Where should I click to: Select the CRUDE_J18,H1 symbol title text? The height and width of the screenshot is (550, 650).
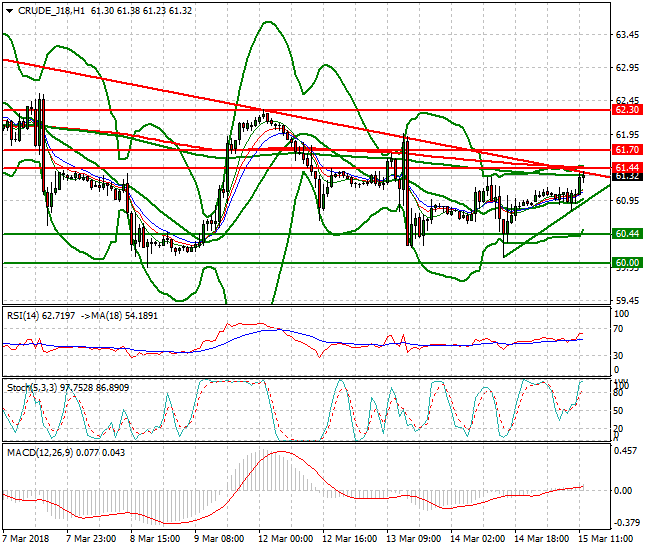tap(51, 11)
